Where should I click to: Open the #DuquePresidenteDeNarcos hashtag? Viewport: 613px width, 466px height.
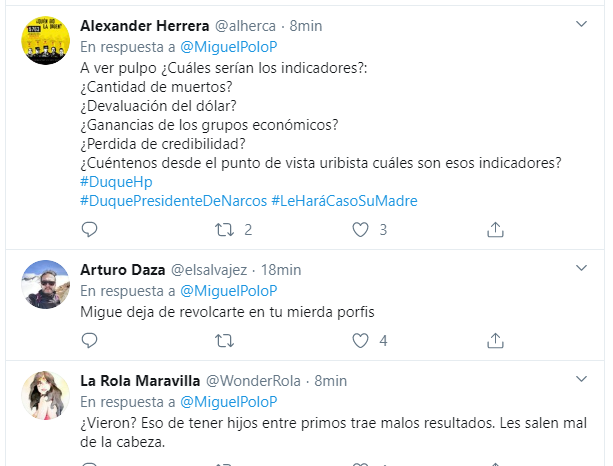point(172,201)
